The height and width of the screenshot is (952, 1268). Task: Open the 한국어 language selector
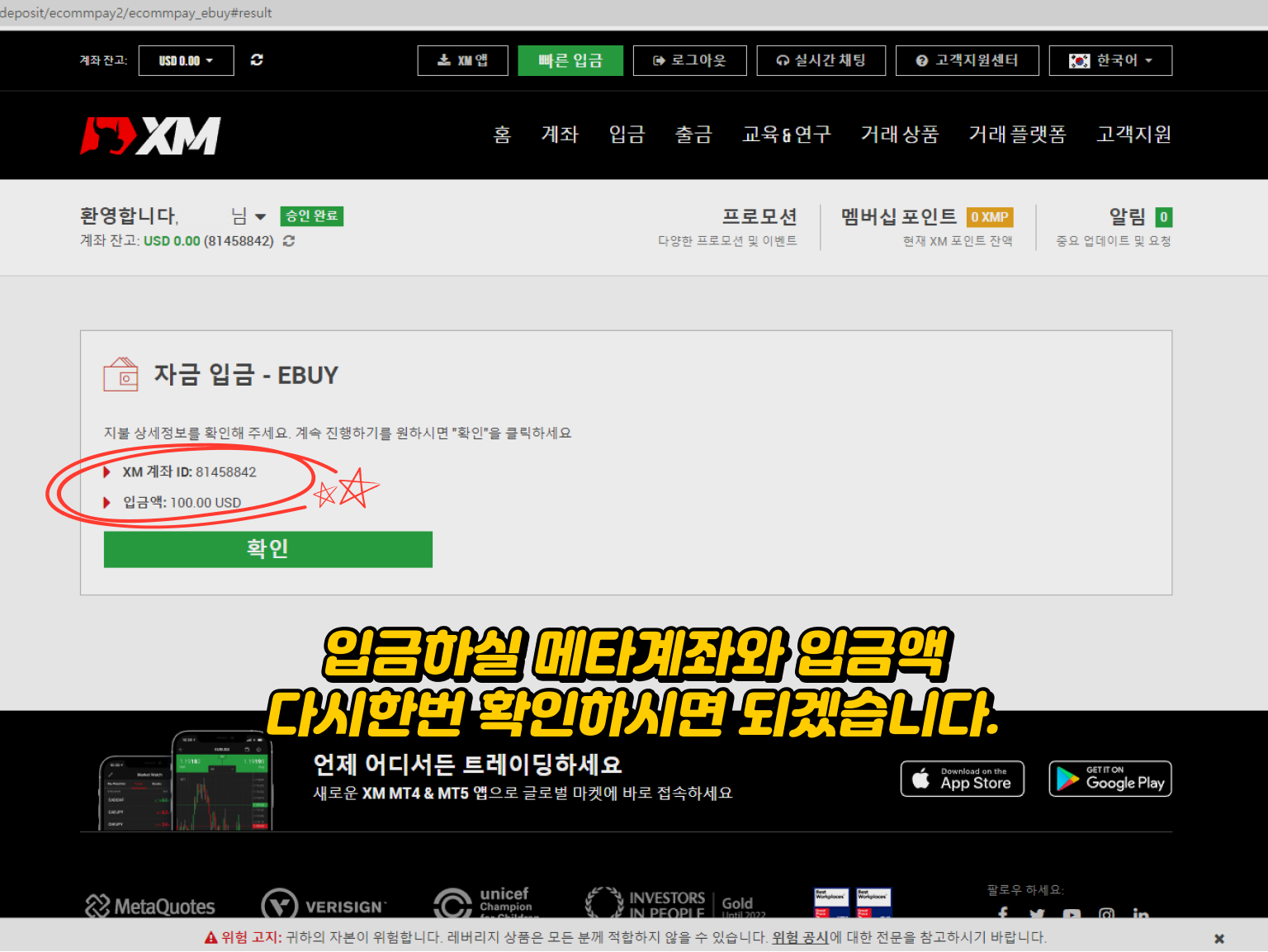click(x=1110, y=59)
